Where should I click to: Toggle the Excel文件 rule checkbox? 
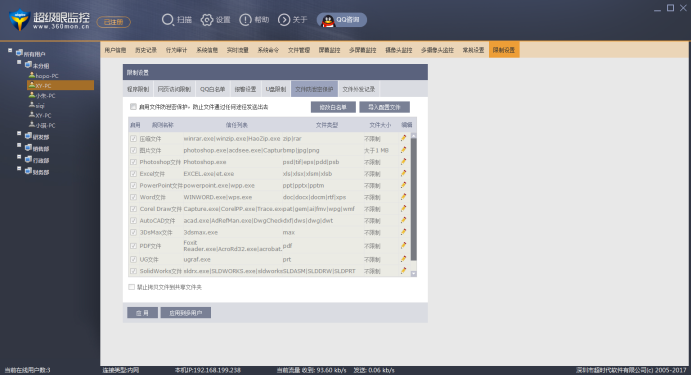(x=134, y=174)
